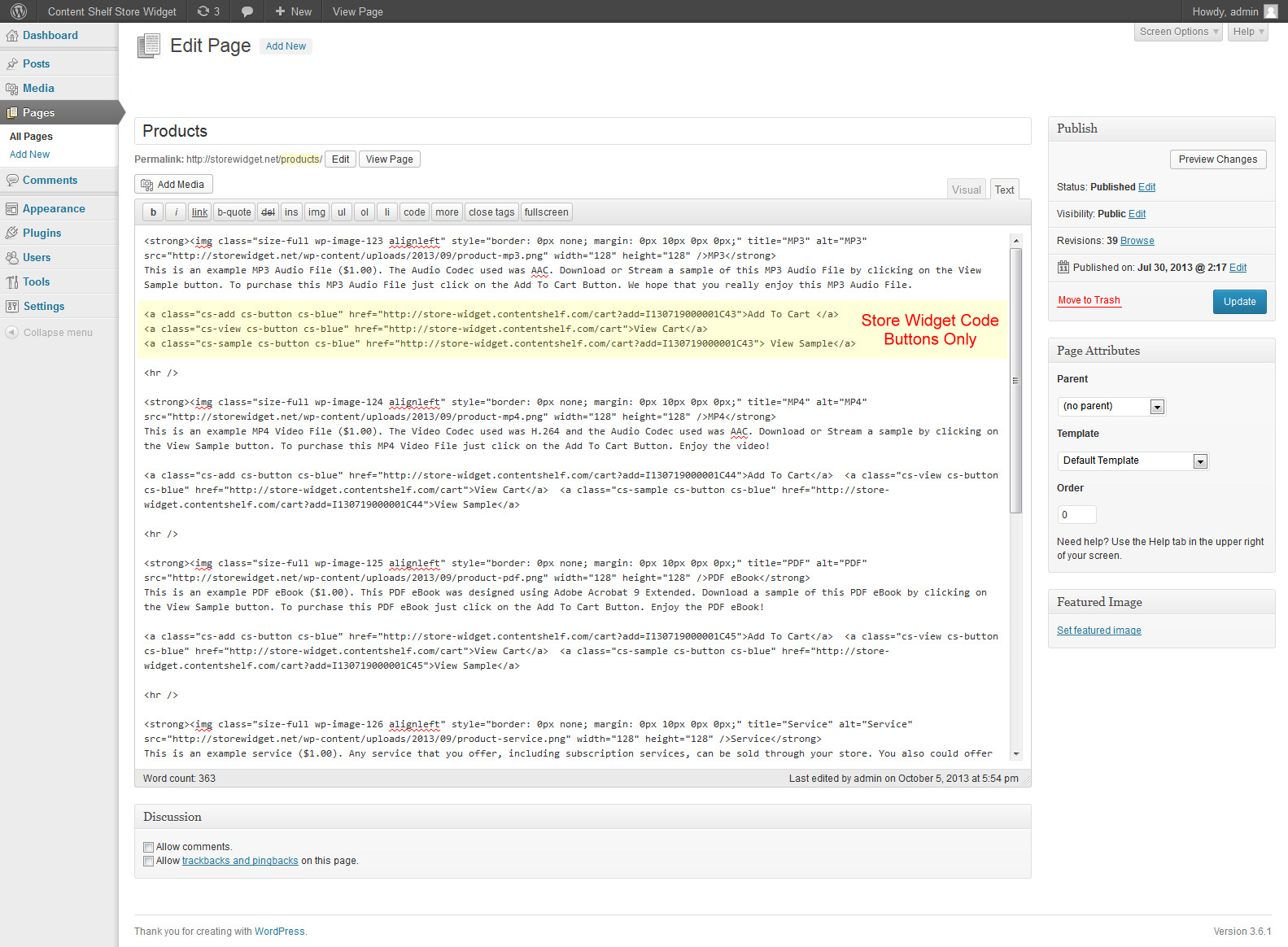Click Set featured image link
The image size is (1288, 947).
coord(1099,631)
